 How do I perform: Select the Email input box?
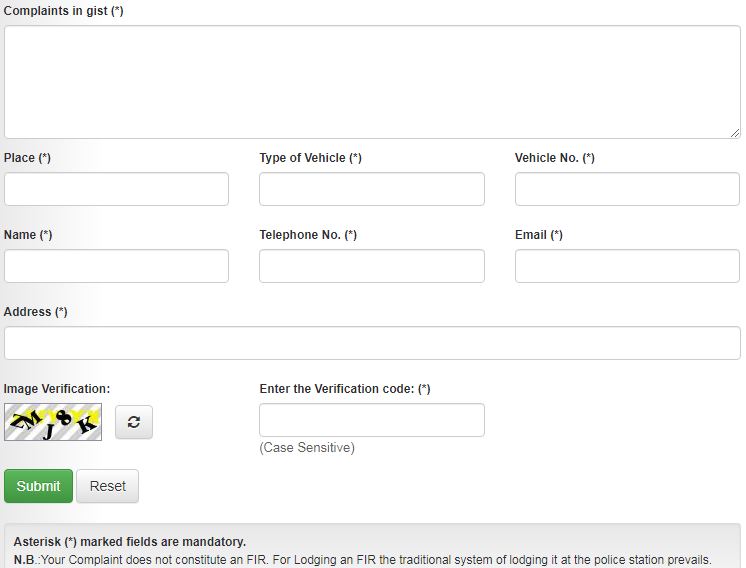tap(628, 266)
